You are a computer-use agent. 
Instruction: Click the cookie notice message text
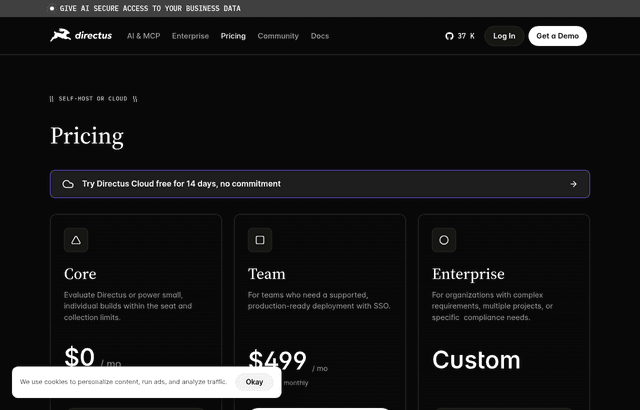click(123, 382)
